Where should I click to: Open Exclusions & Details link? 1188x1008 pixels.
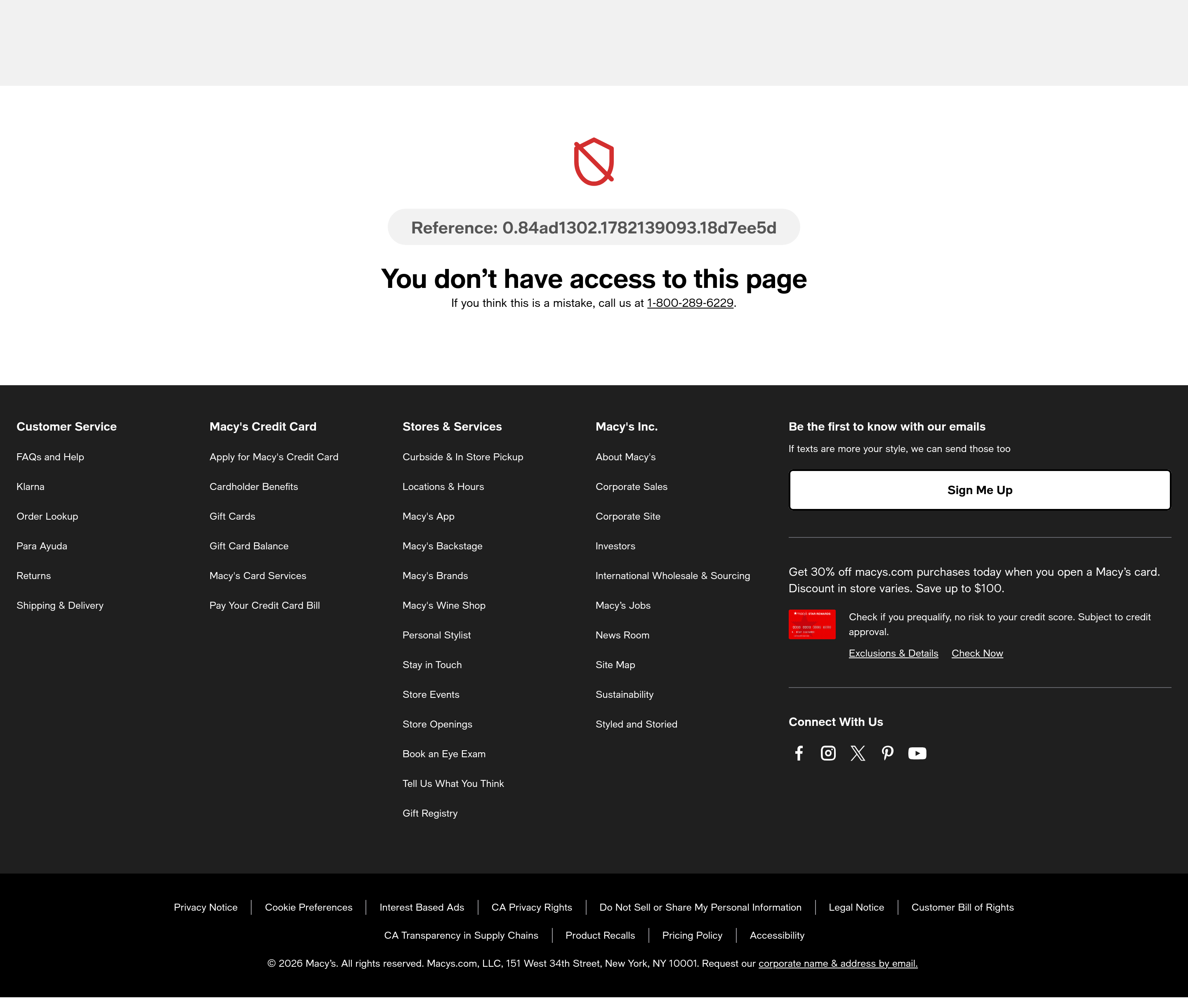tap(893, 653)
